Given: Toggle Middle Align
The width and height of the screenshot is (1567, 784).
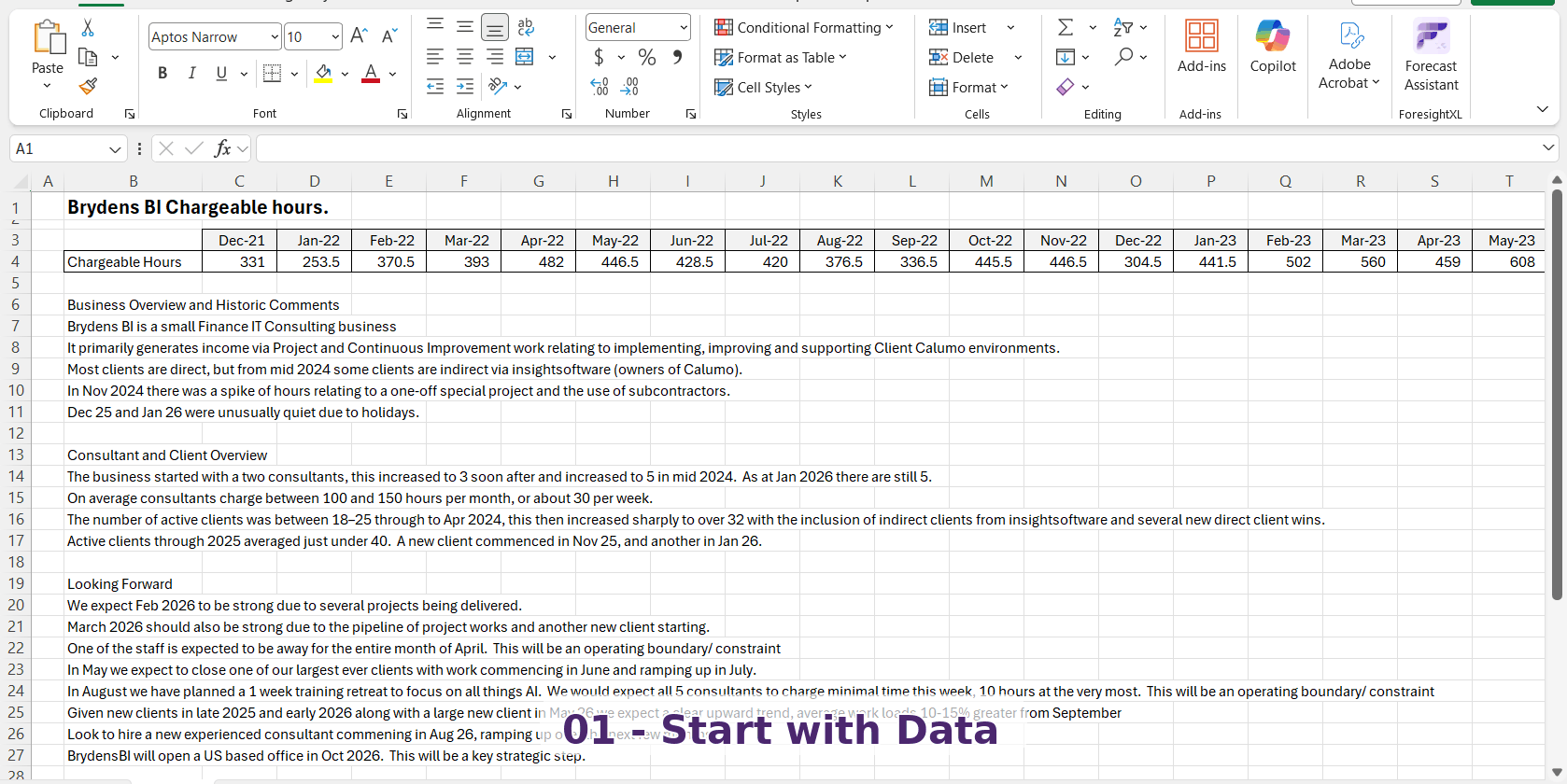Looking at the screenshot, I should (465, 27).
